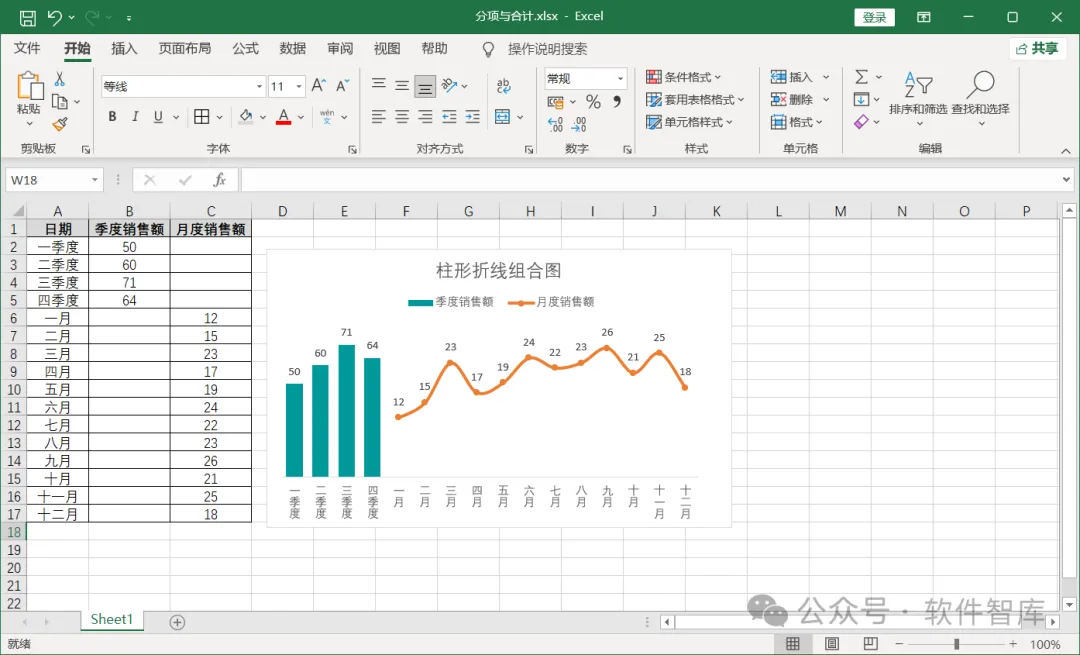Center text horizontally

[402, 116]
